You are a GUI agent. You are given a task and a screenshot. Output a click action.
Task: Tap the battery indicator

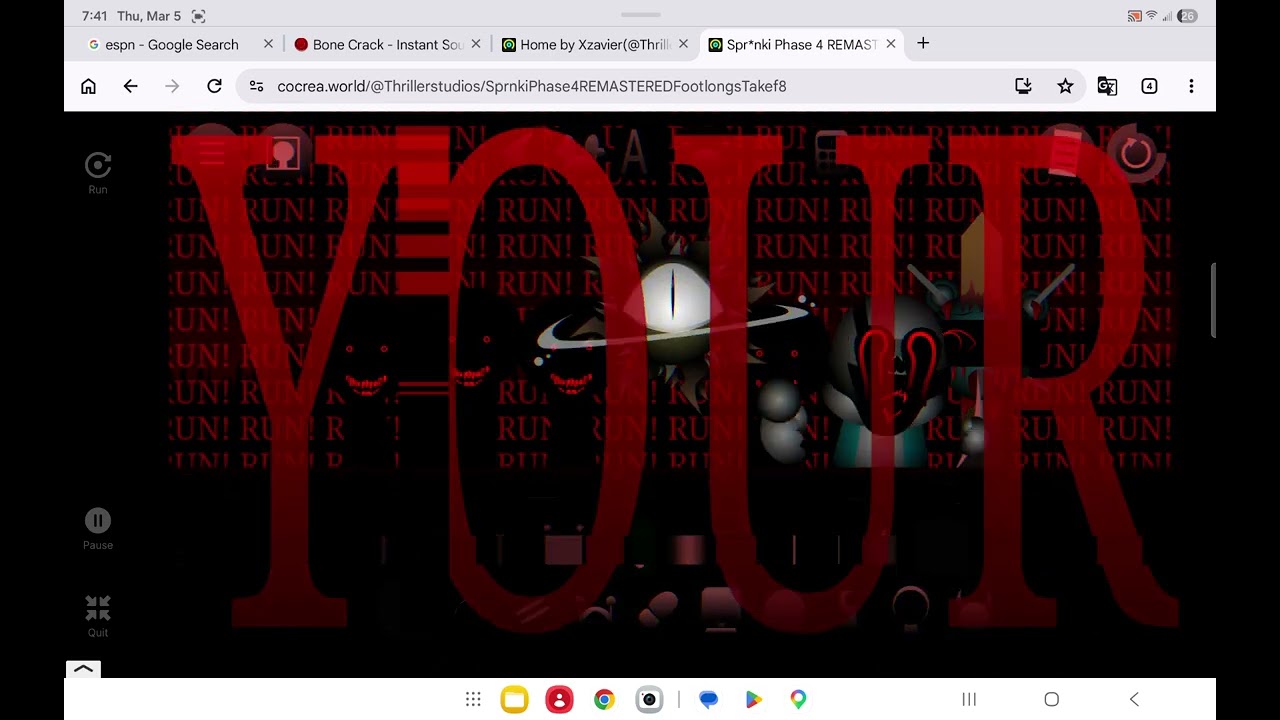coord(1187,16)
